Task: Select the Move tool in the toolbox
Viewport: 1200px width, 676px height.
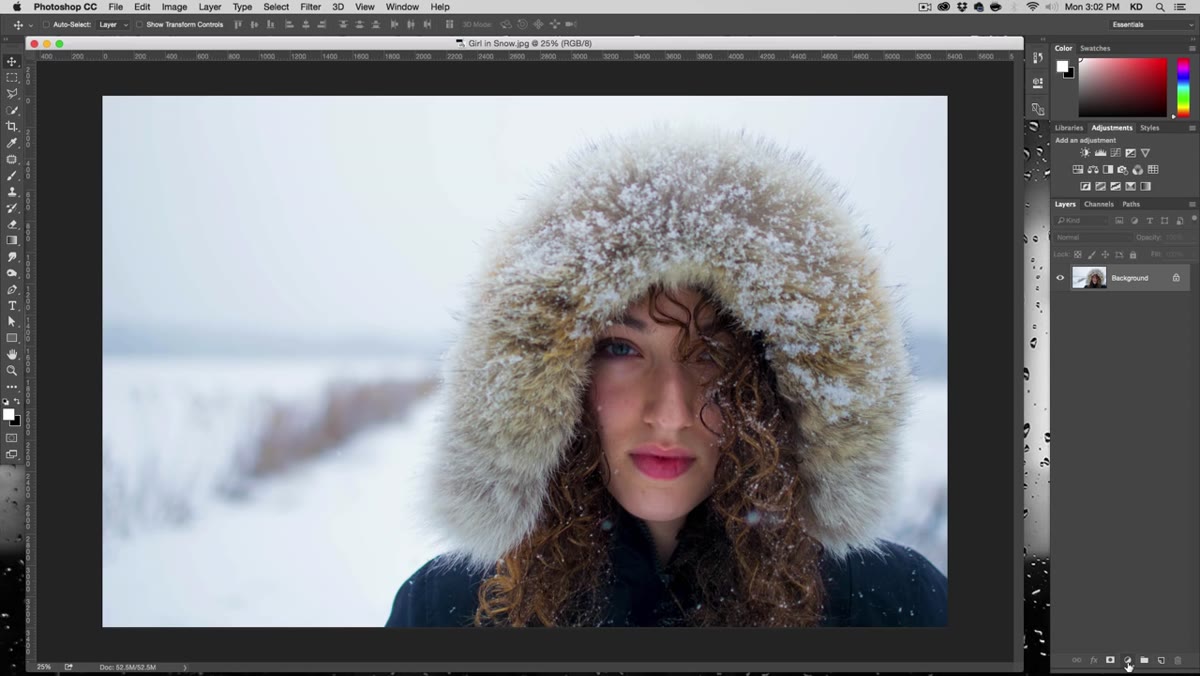Action: [x=12, y=61]
